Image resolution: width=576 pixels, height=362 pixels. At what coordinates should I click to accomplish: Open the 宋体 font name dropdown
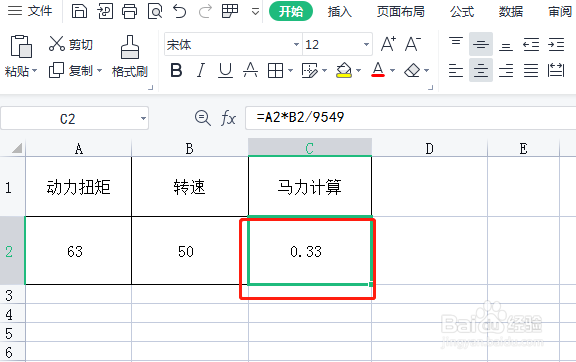click(x=296, y=44)
